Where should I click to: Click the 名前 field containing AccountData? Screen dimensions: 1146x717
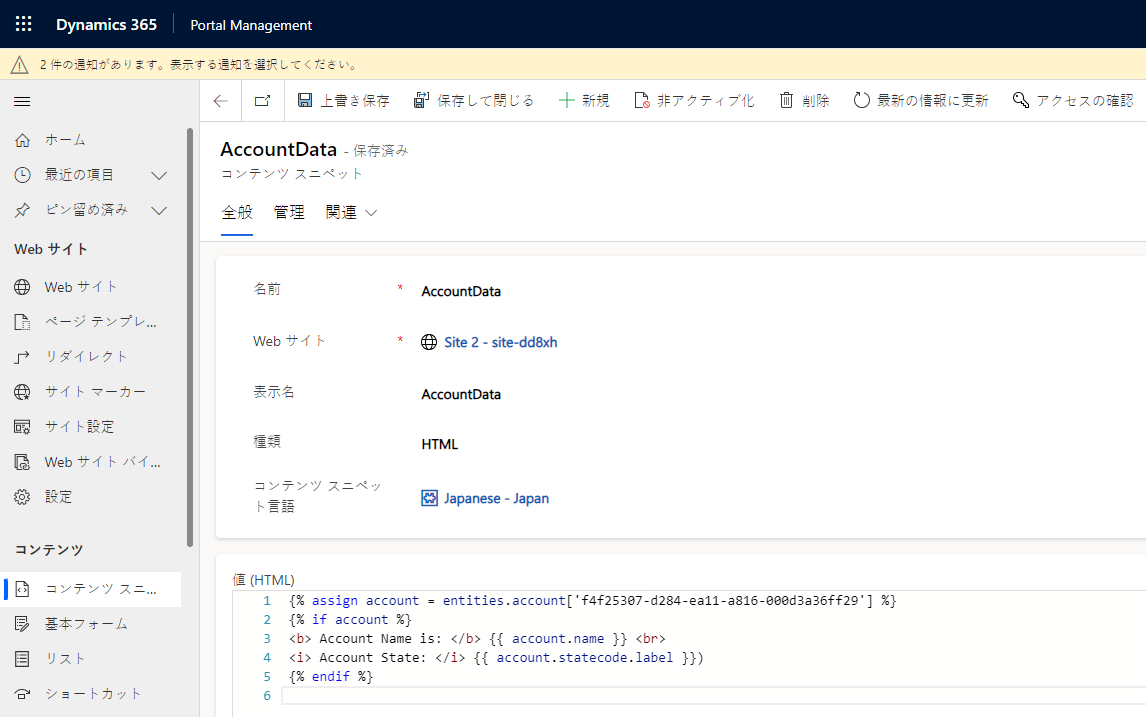tap(600, 291)
